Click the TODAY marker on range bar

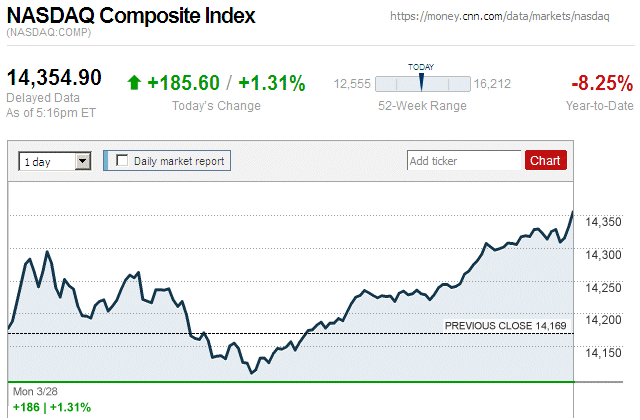coord(421,81)
